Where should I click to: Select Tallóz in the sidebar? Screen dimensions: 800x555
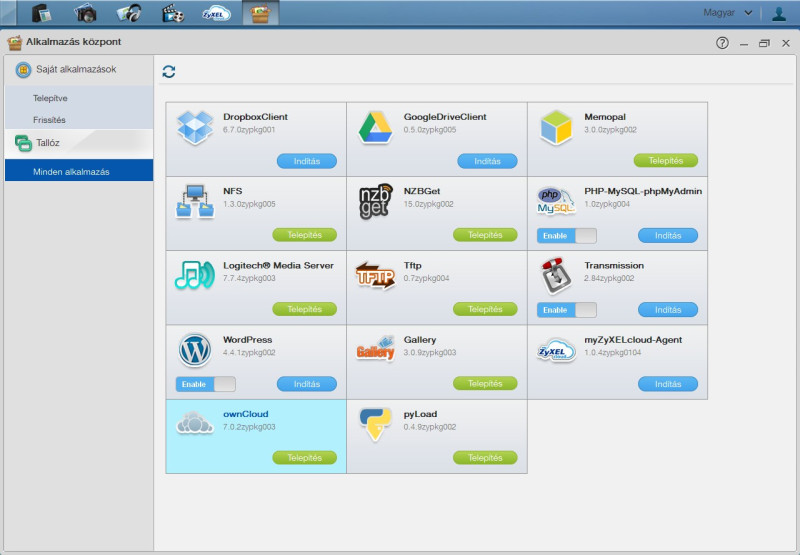(x=79, y=143)
